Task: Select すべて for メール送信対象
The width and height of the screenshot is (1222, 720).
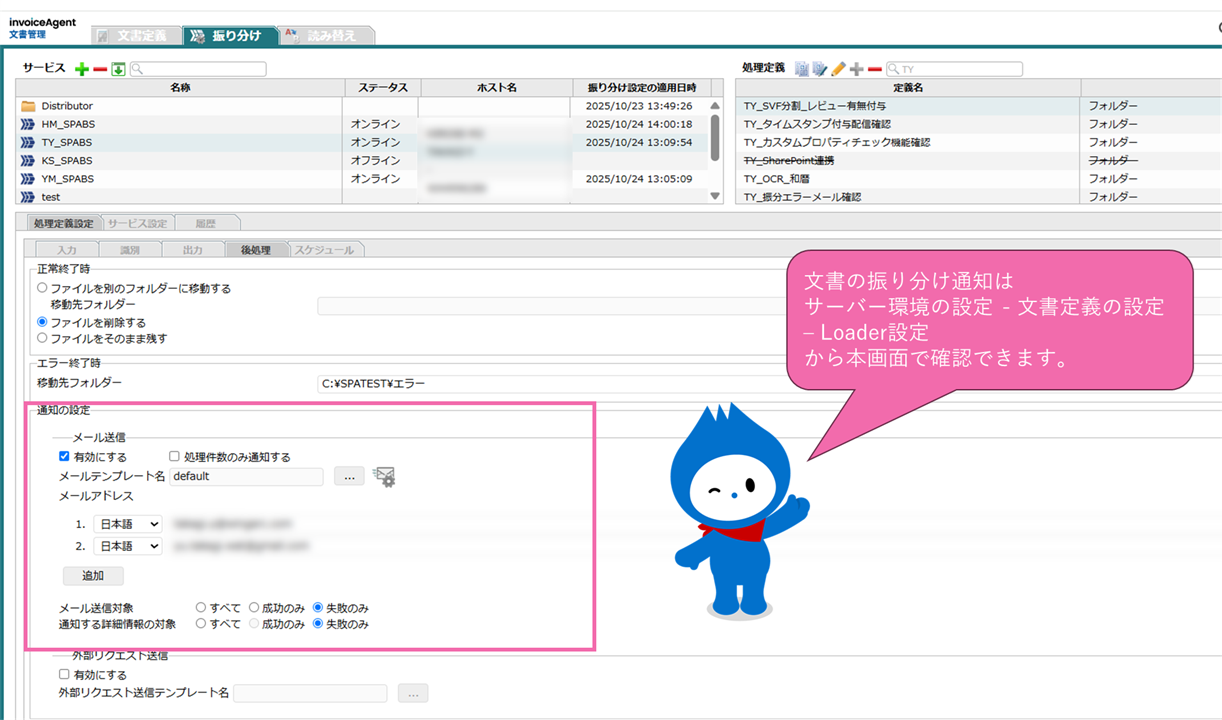Action: (202, 607)
